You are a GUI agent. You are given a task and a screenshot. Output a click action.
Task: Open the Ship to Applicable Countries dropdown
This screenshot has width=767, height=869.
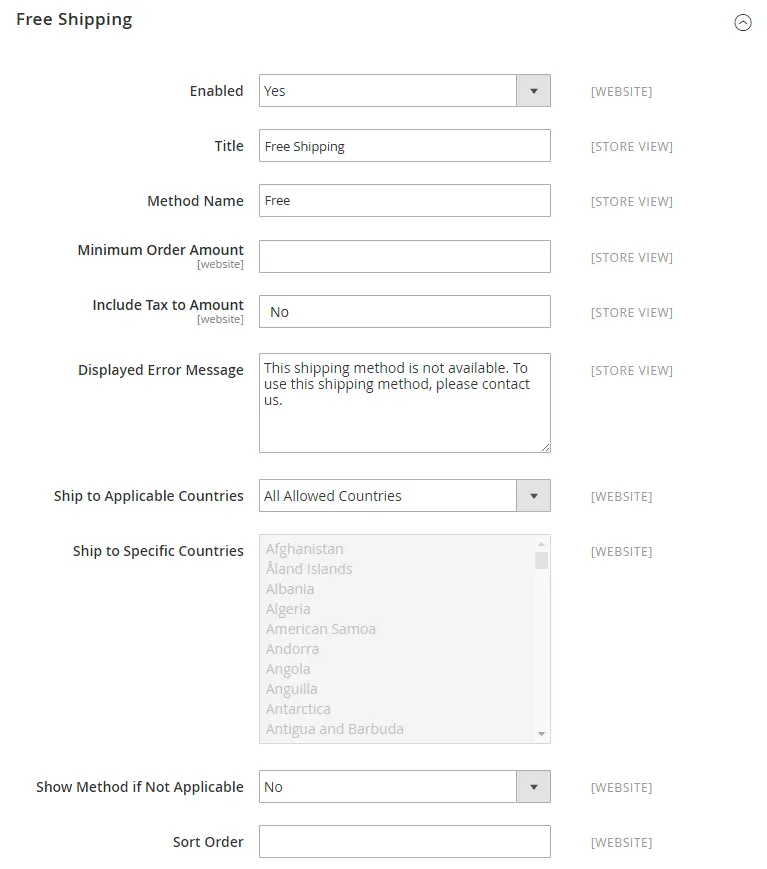(533, 495)
